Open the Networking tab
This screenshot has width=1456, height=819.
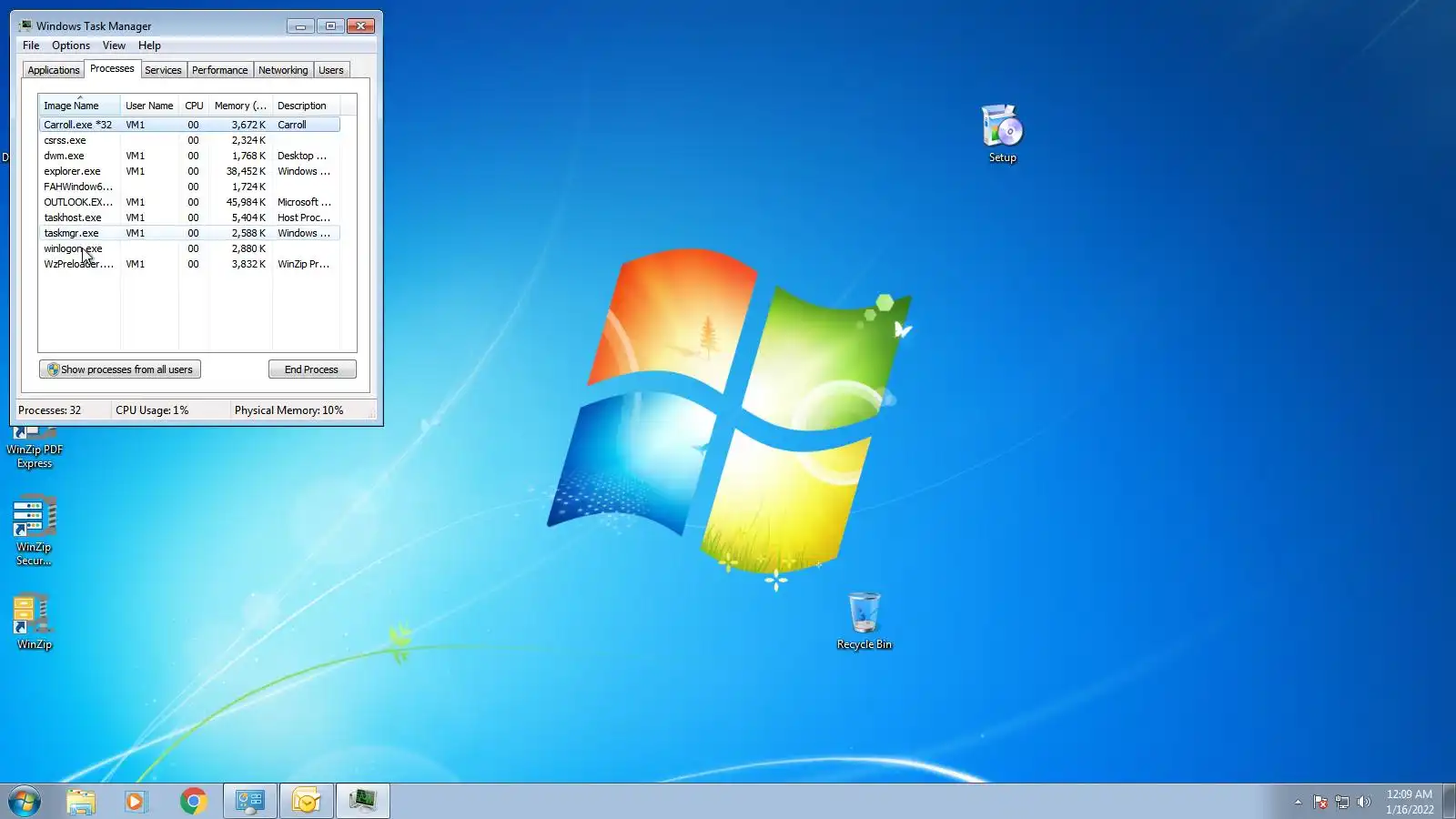283,70
